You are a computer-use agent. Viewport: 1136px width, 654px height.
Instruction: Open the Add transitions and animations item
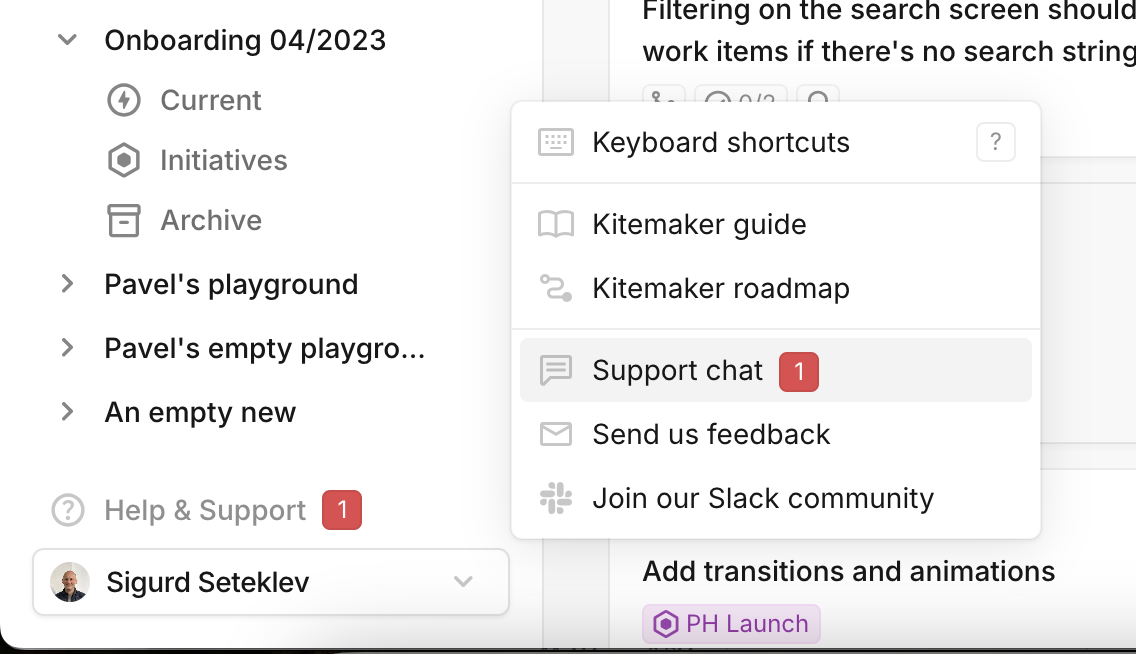click(848, 571)
